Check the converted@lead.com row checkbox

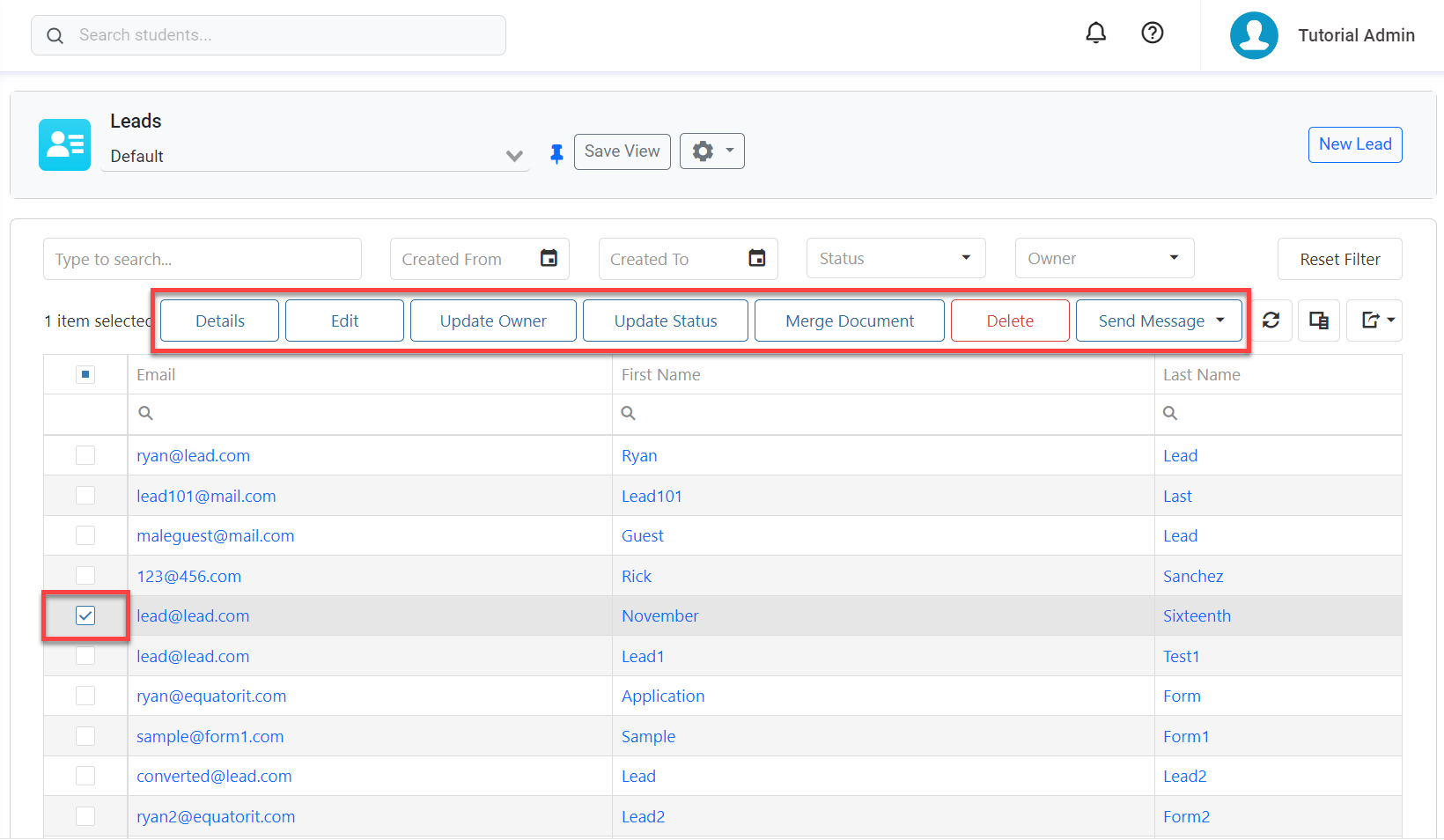pyautogui.click(x=85, y=776)
